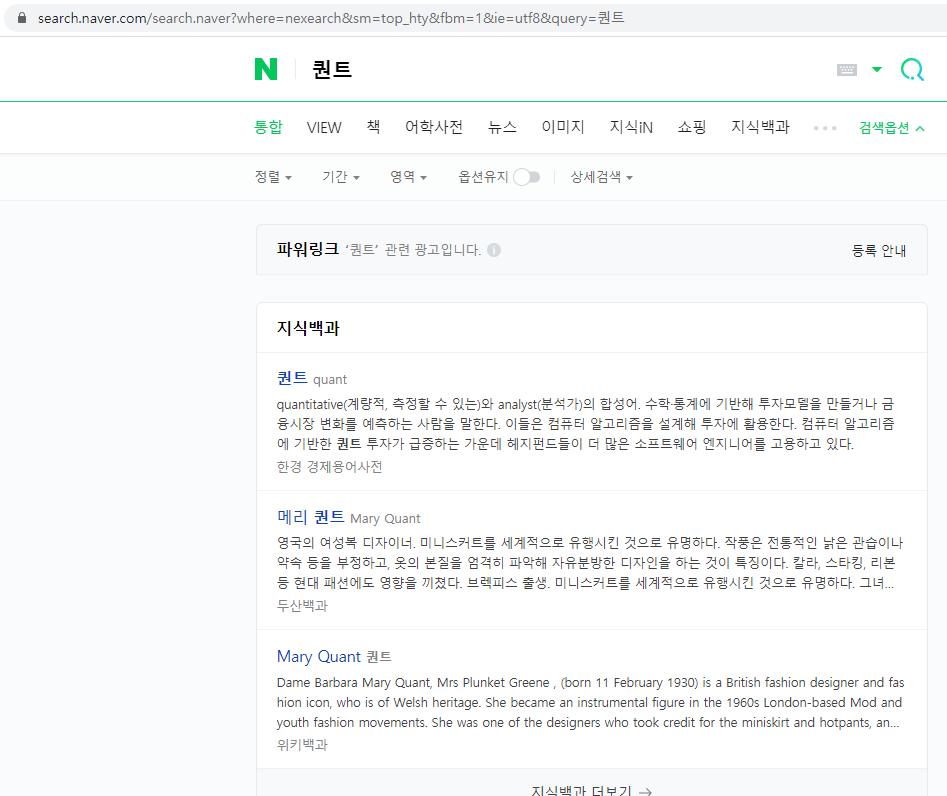Click the snippet starting 'Dame Barbara Mary Quant'
Viewport: 947px width, 796px height.
(x=591, y=702)
